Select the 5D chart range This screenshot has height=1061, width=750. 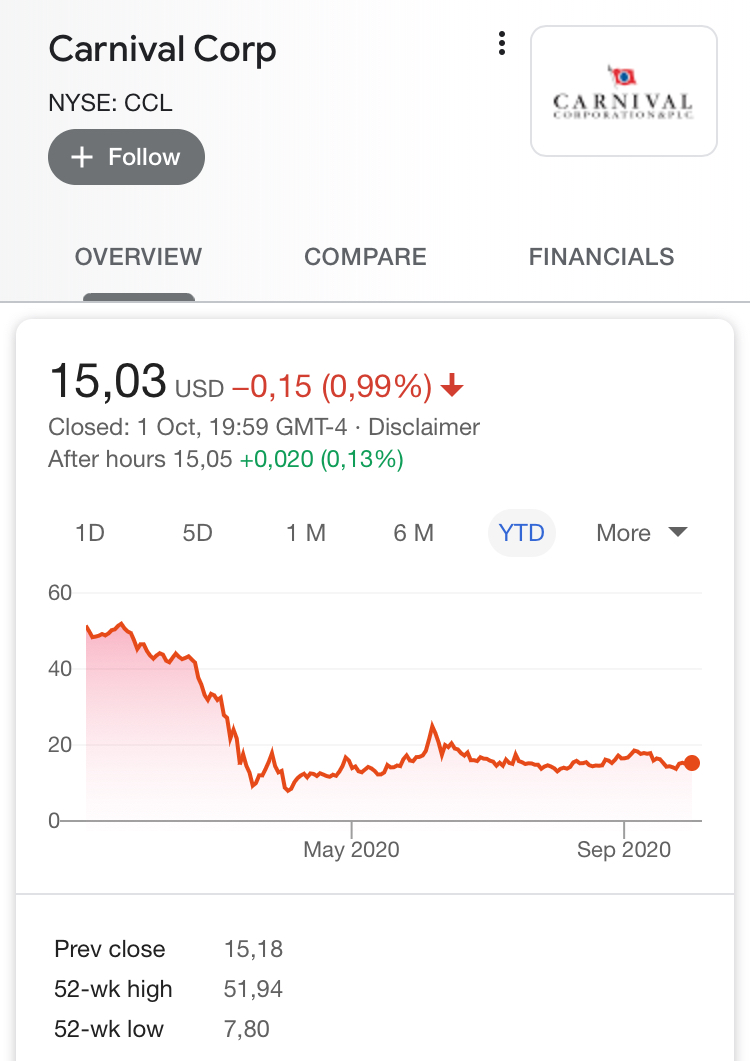click(x=197, y=533)
